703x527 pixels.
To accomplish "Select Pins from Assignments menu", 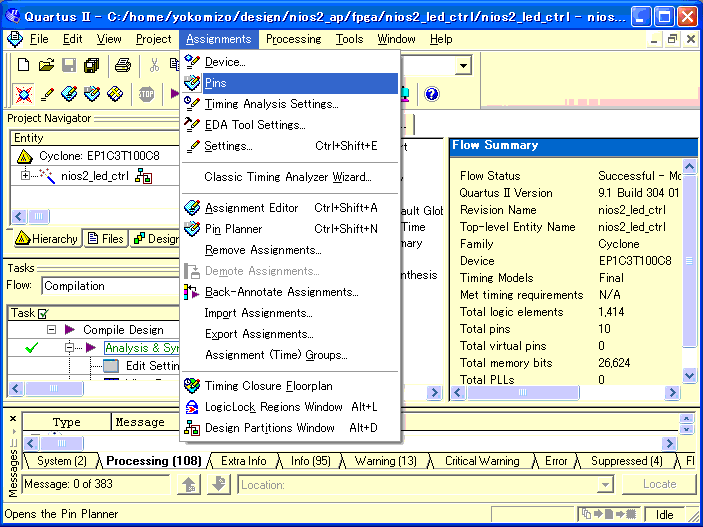I will [290, 83].
